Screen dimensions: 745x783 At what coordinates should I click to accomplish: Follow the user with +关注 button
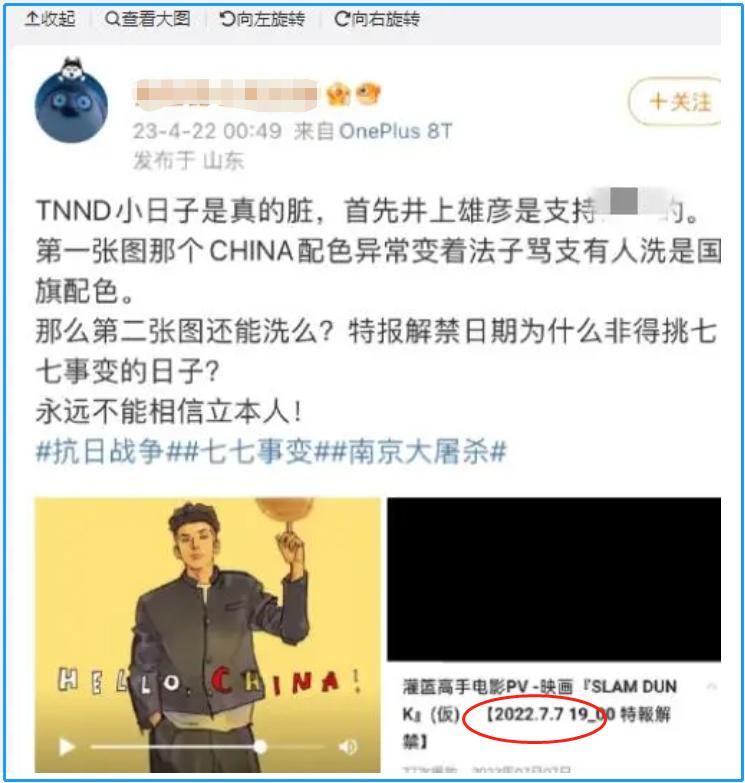click(675, 101)
